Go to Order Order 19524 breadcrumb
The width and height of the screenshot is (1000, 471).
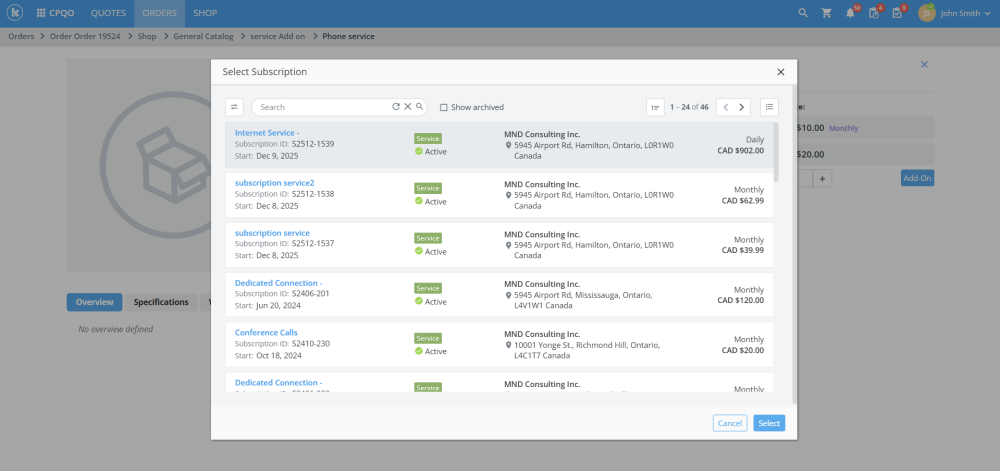(x=85, y=36)
